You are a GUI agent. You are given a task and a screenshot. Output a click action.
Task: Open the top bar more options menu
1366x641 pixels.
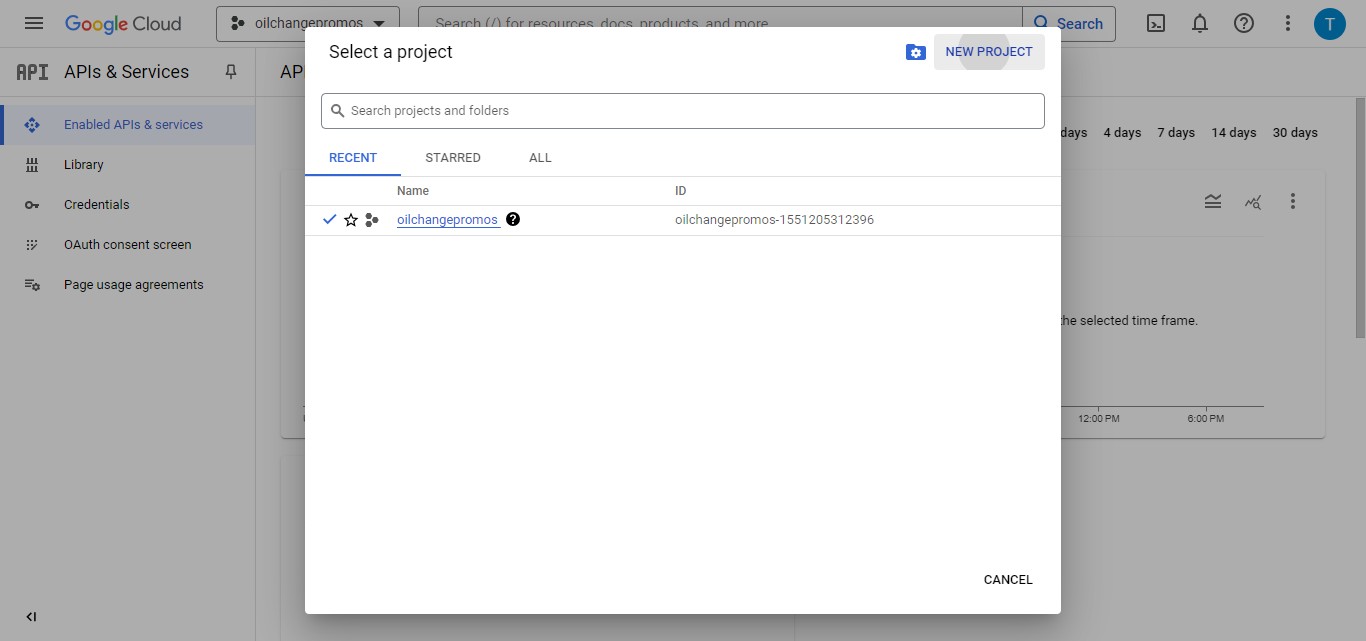[1287, 22]
